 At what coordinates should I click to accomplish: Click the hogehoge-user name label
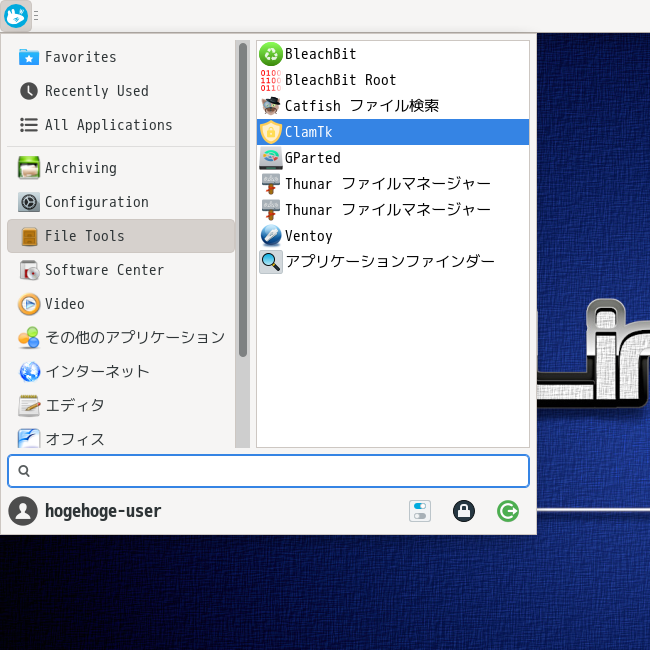point(103,511)
